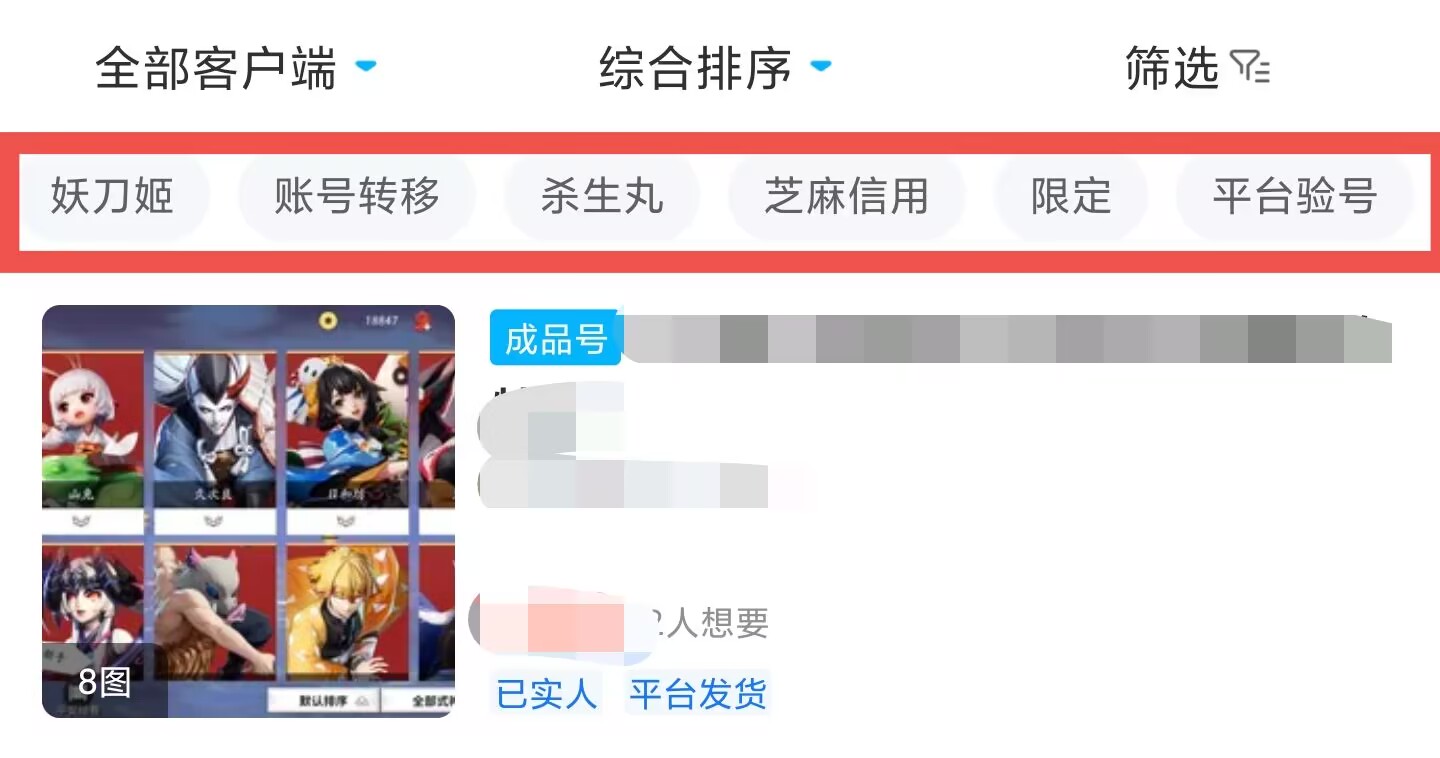Enable the 芝麻信用 filter chip
The image size is (1440, 758).
847,195
